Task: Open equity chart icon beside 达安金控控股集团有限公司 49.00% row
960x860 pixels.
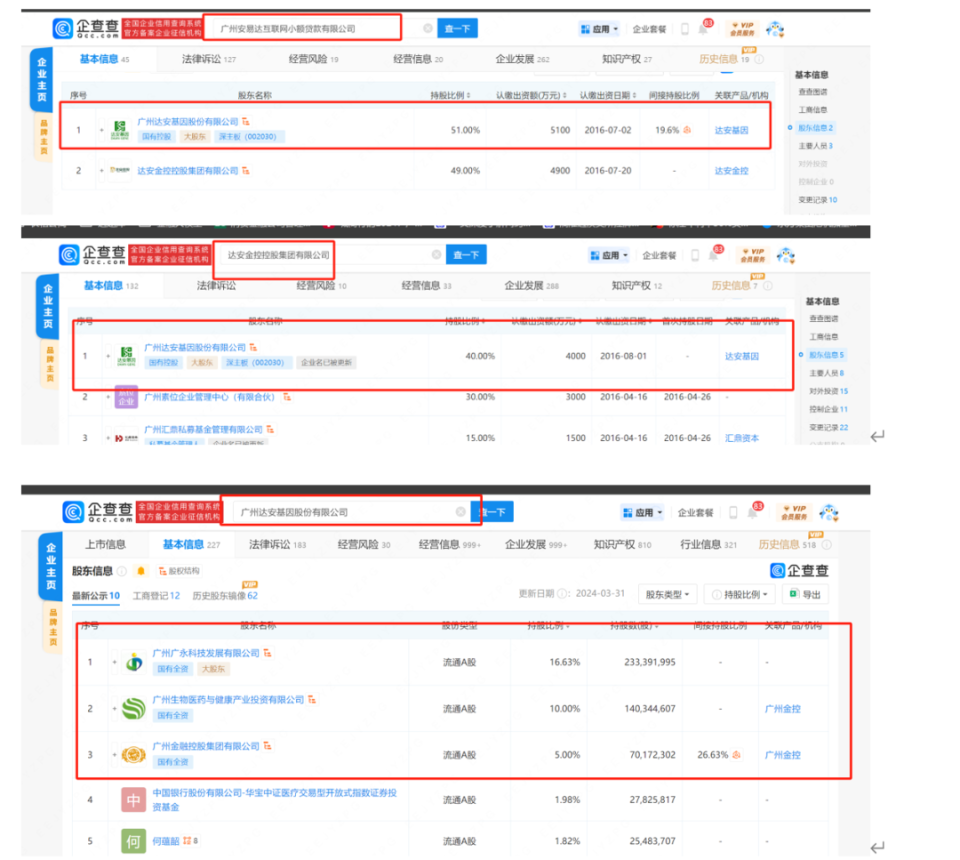Action: [246, 171]
